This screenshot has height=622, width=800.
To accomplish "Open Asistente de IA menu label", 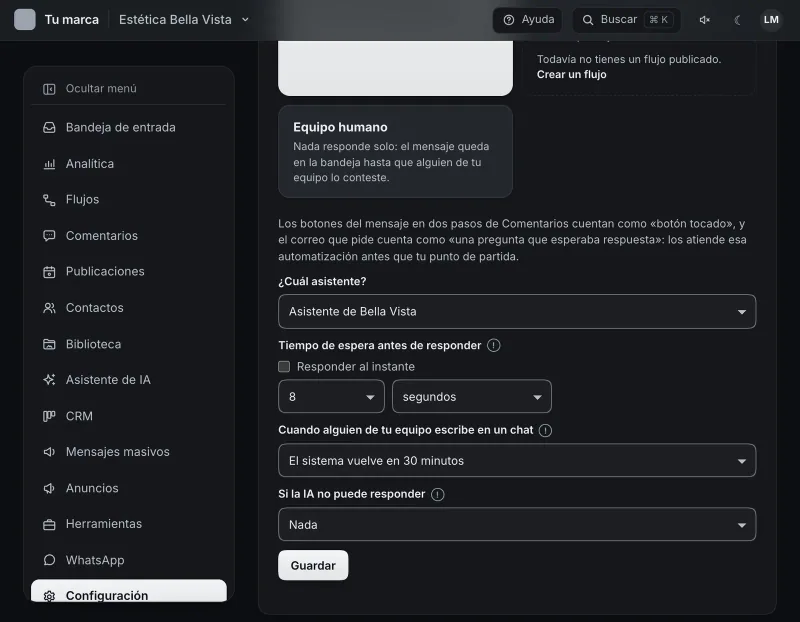I will (108, 380).
